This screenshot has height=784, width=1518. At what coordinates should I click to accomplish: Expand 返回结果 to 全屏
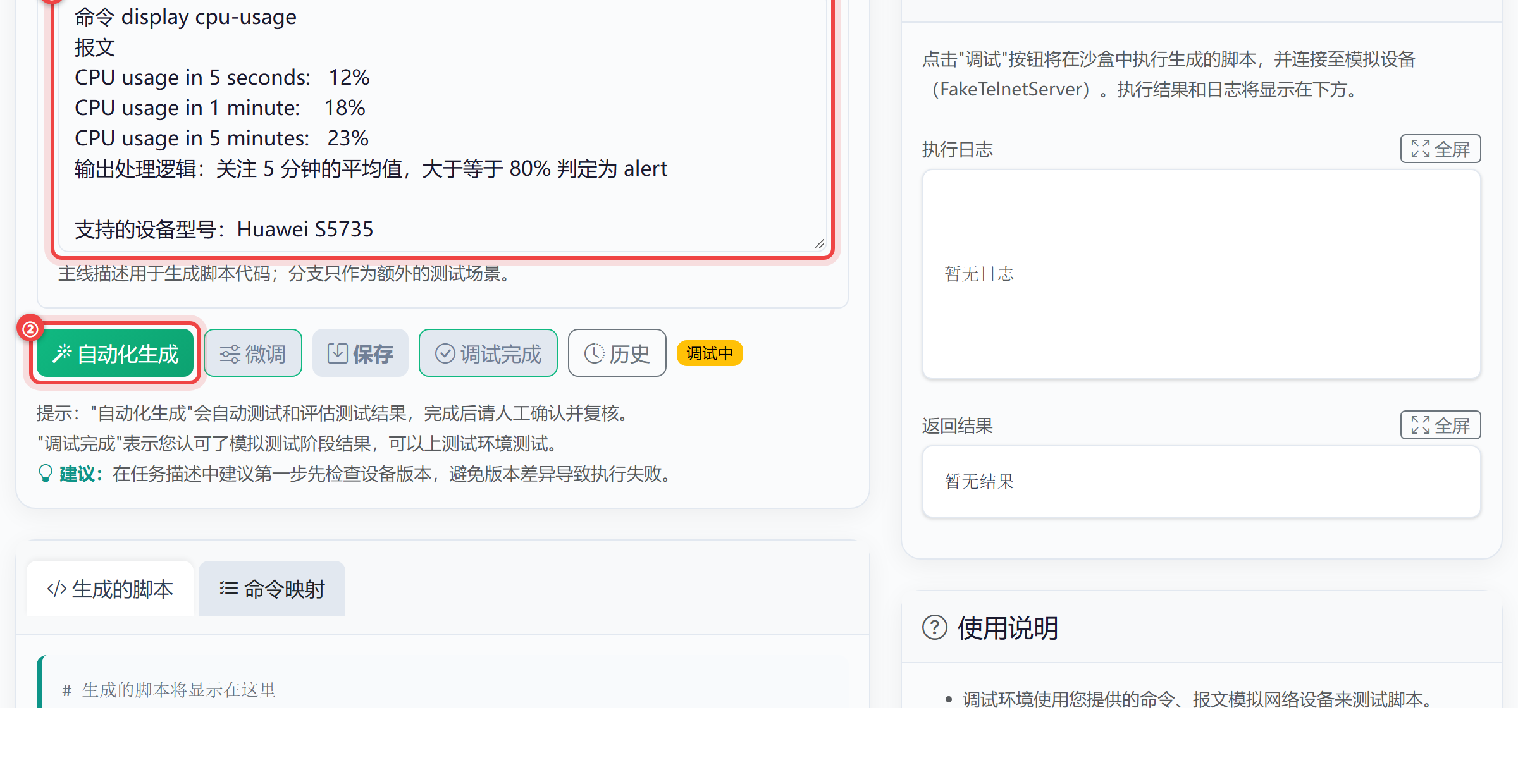tap(1440, 426)
